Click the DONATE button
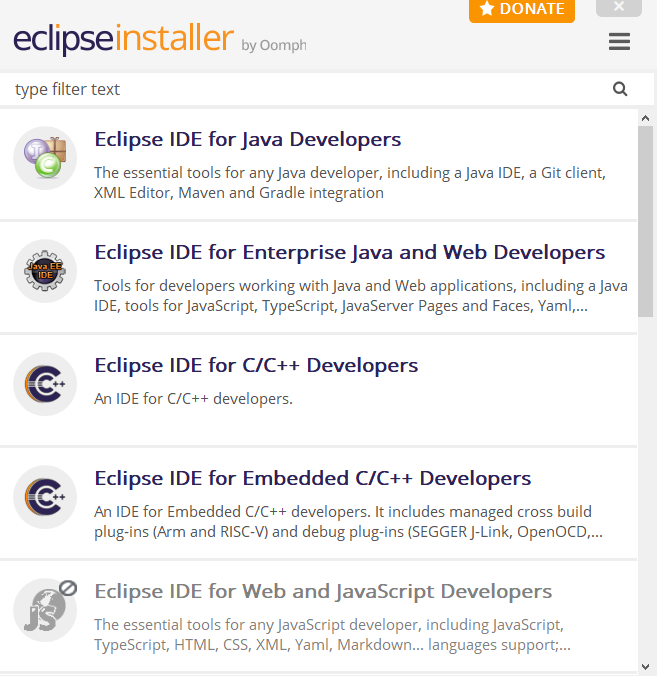657x676 pixels. 522,9
